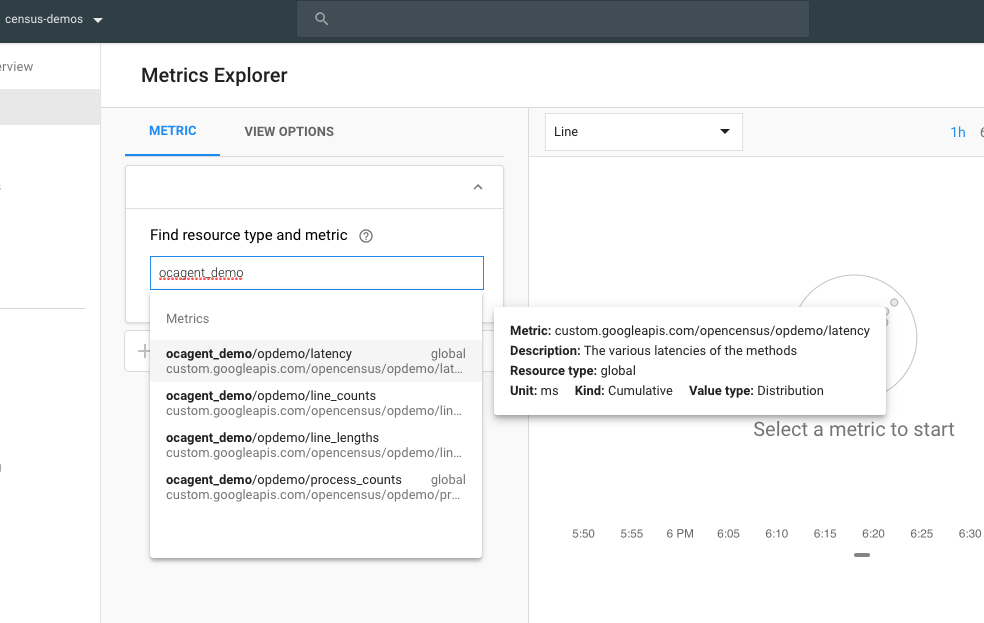
Task: Open the Overview sidebar item
Action: [17, 67]
